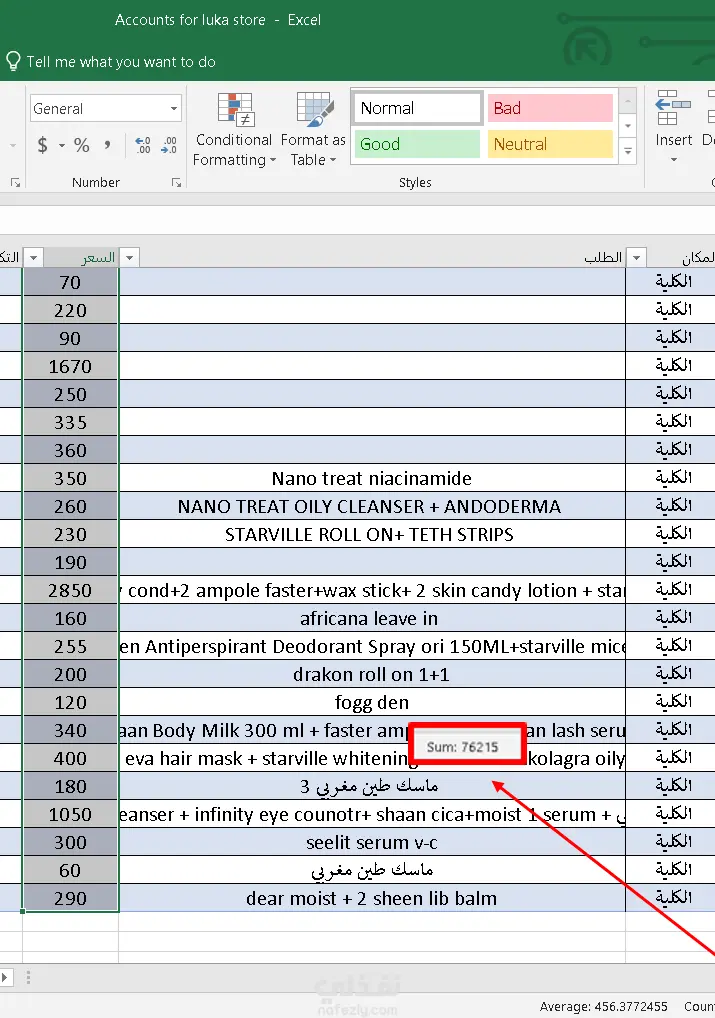Select price cell 1670

(71, 366)
